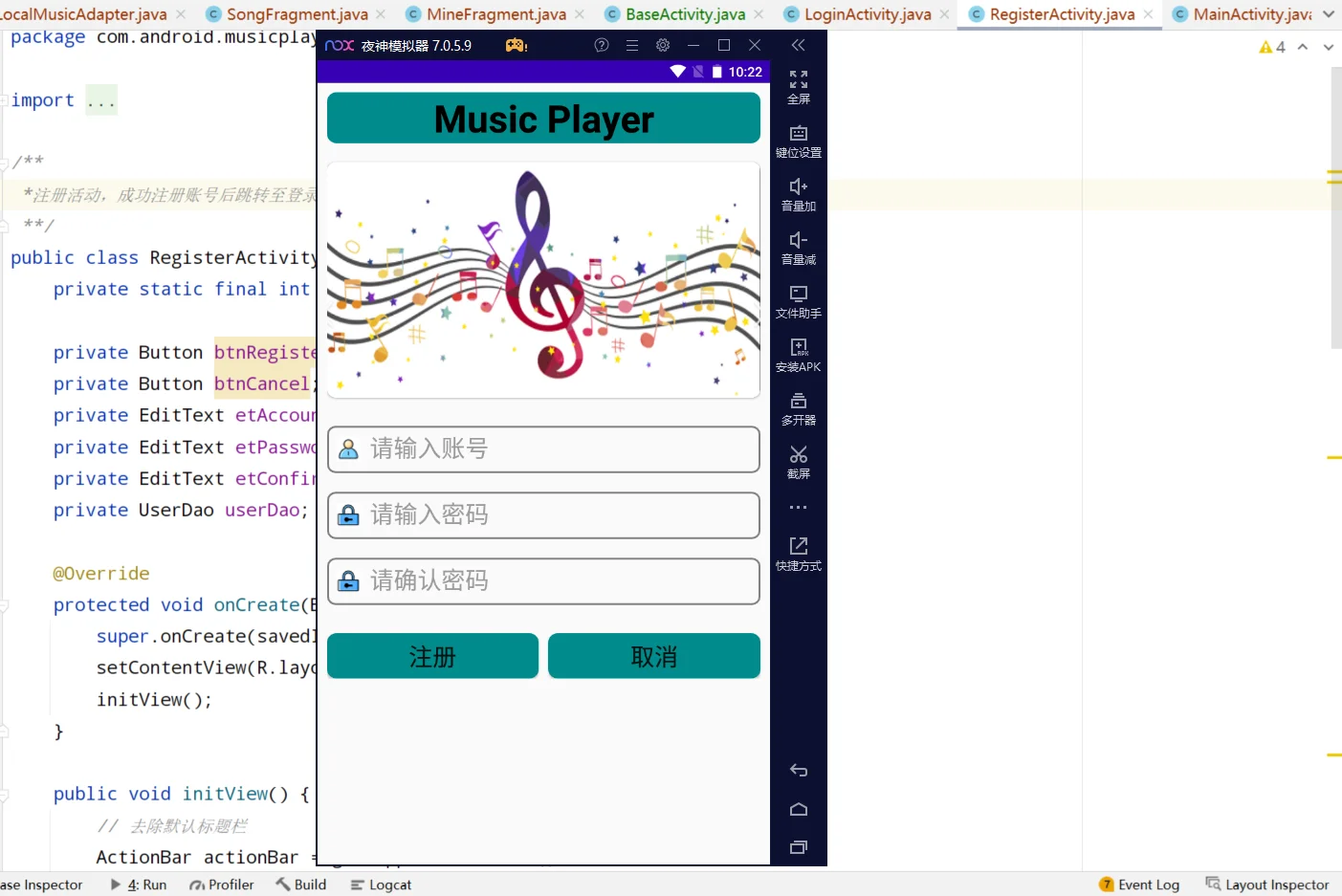Image resolution: width=1342 pixels, height=896 pixels.
Task: Switch to MainActivity.java tab
Action: [x=1243, y=14]
